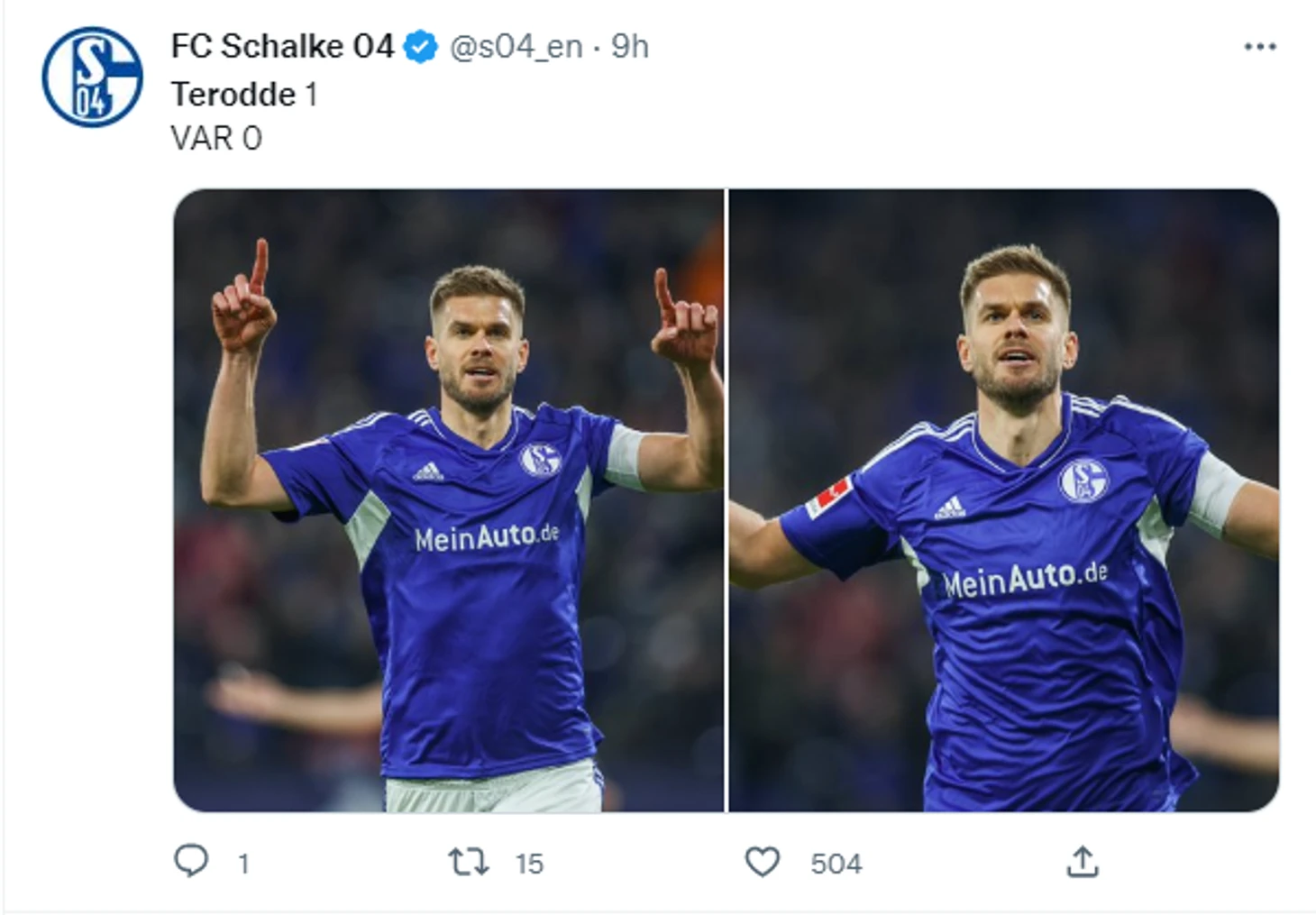Open the three-dot more options menu
Screen dimensions: 1316x915
coord(1259,47)
